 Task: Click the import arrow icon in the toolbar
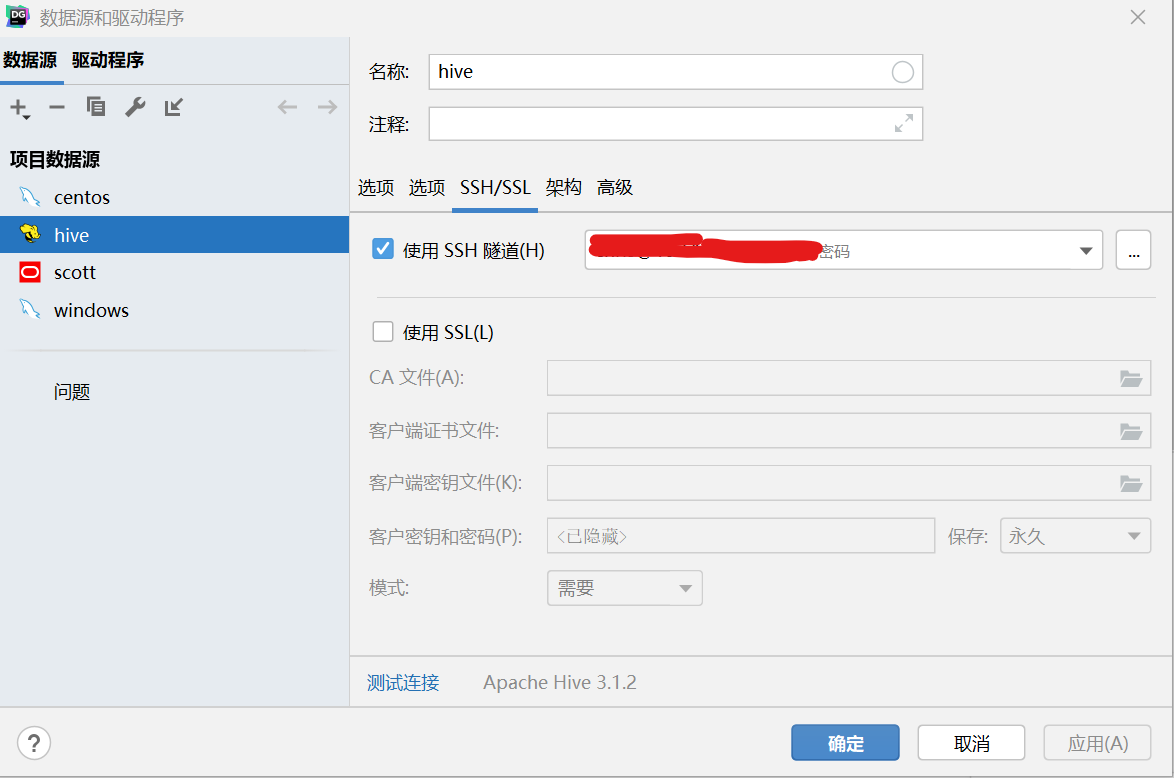point(172,107)
